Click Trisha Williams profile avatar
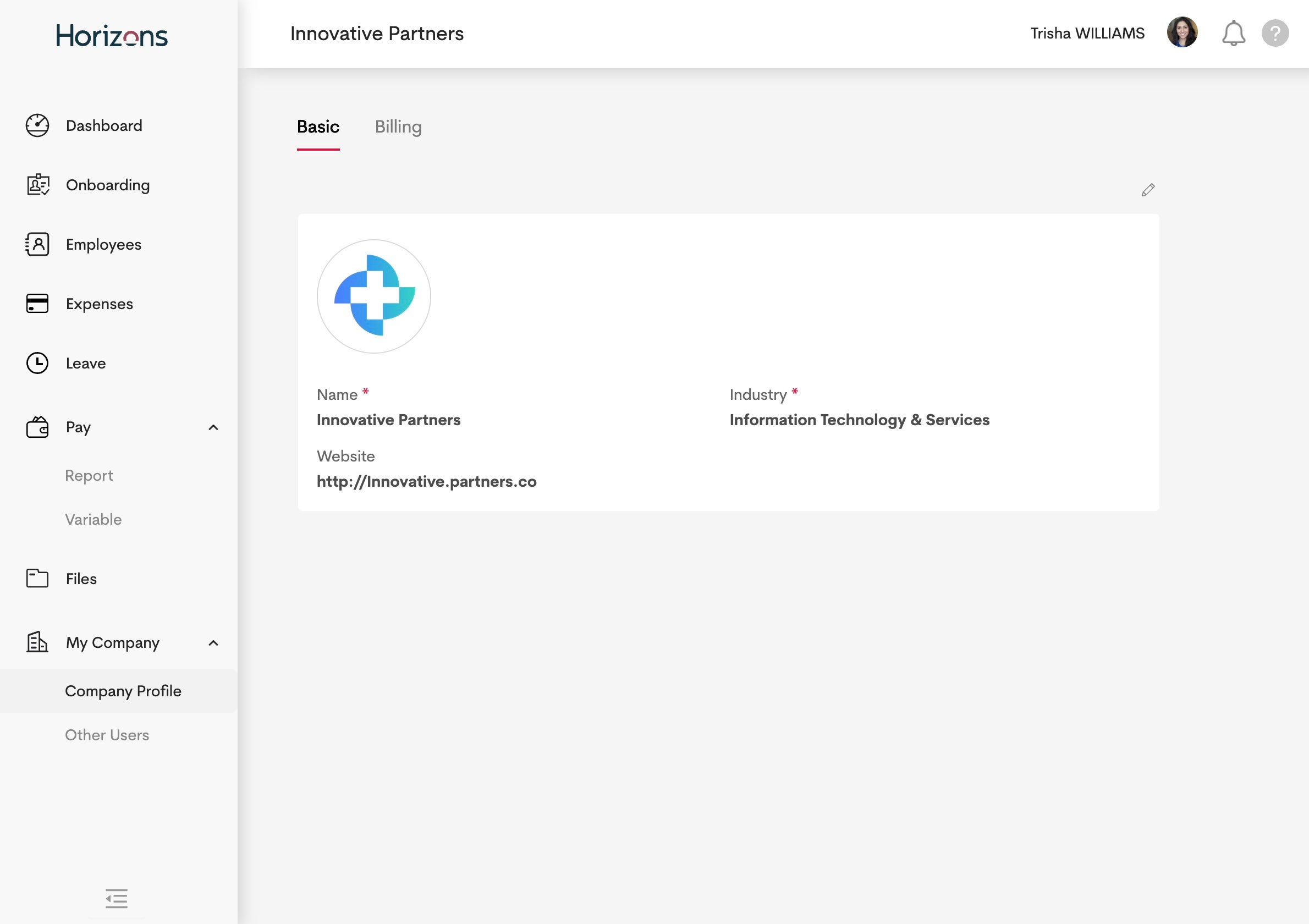Image resolution: width=1309 pixels, height=924 pixels. click(x=1182, y=32)
